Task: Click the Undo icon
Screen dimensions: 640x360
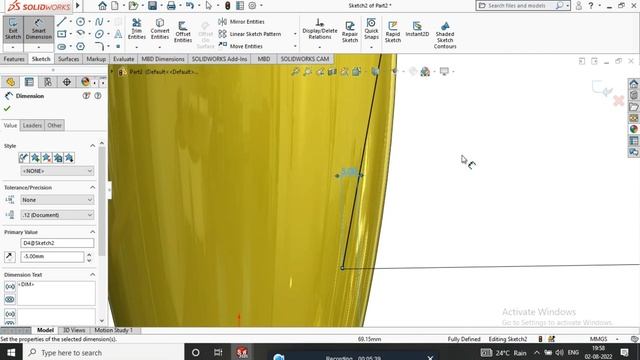Action: pyautogui.click(x=190, y=6)
